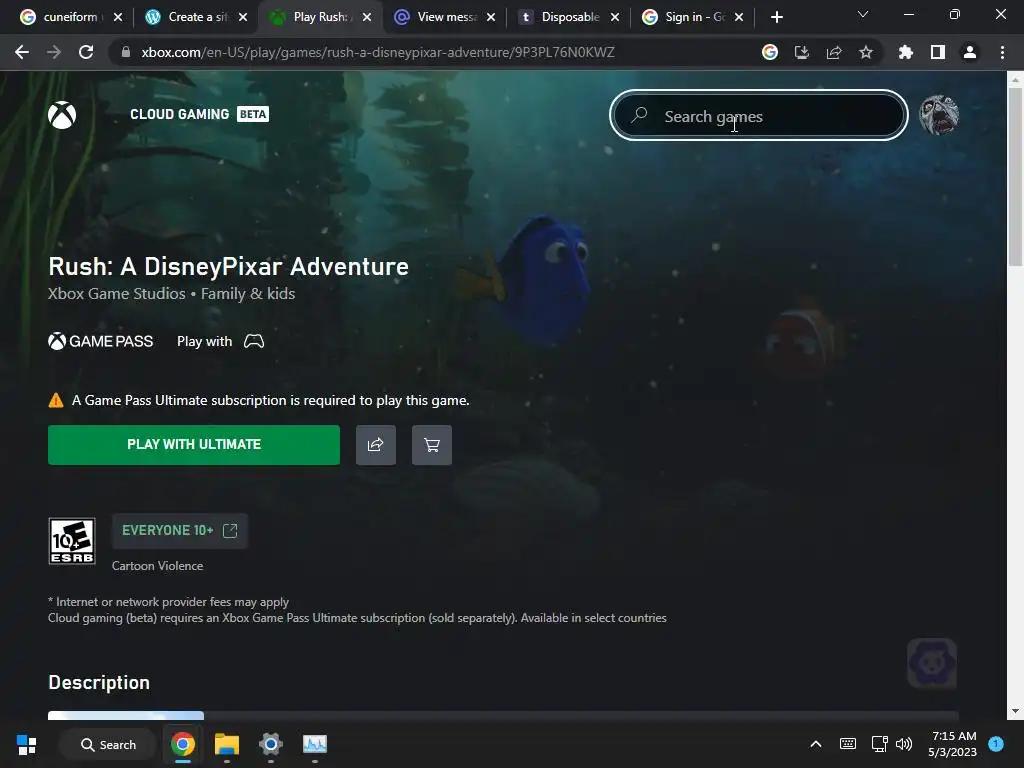Open the Chrome extensions puzzle icon
Screen dimensions: 1024x768
(x=906, y=52)
